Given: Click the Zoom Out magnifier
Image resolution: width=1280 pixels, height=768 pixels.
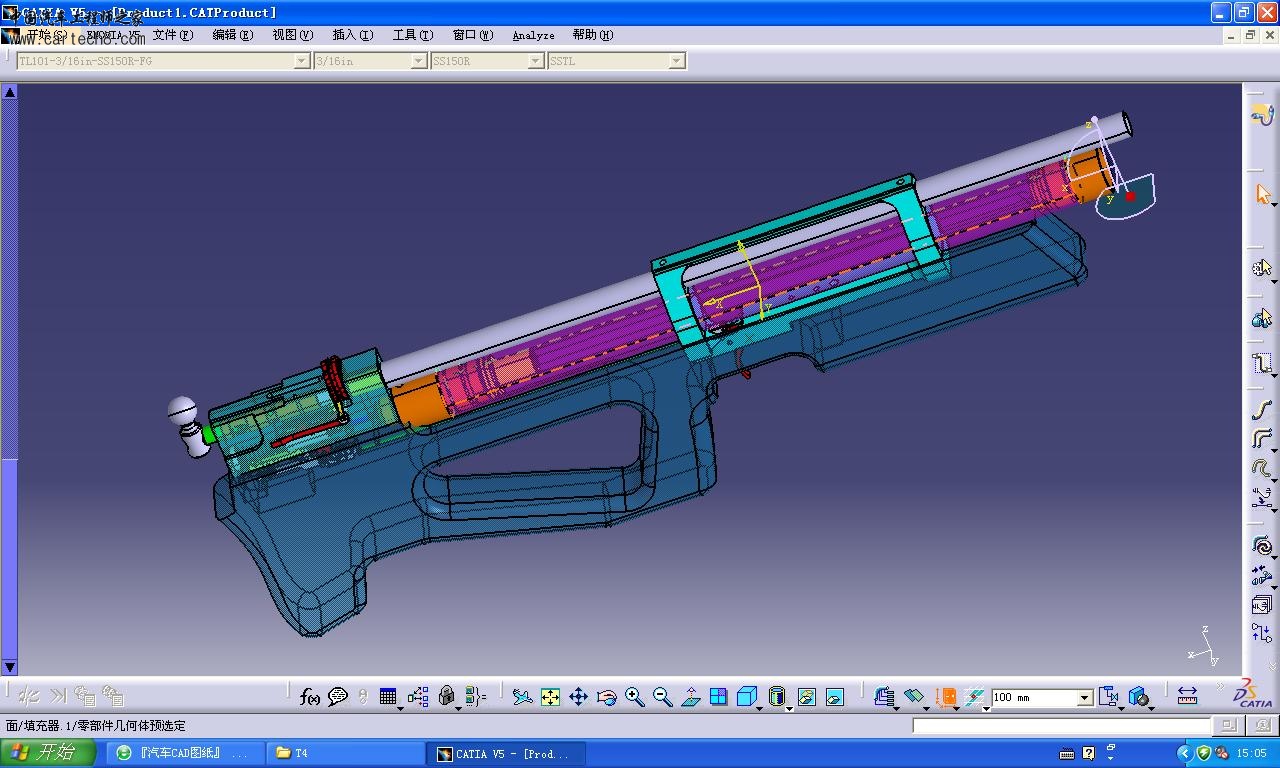Looking at the screenshot, I should [662, 697].
